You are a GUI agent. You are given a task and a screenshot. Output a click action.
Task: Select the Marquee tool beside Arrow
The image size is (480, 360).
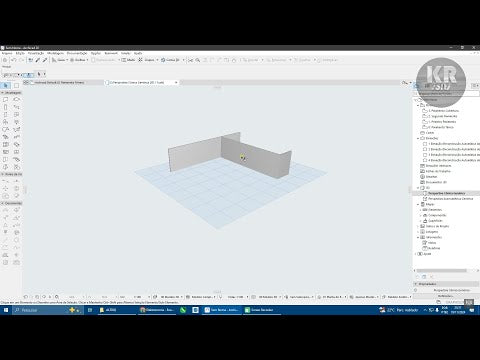tap(16, 86)
